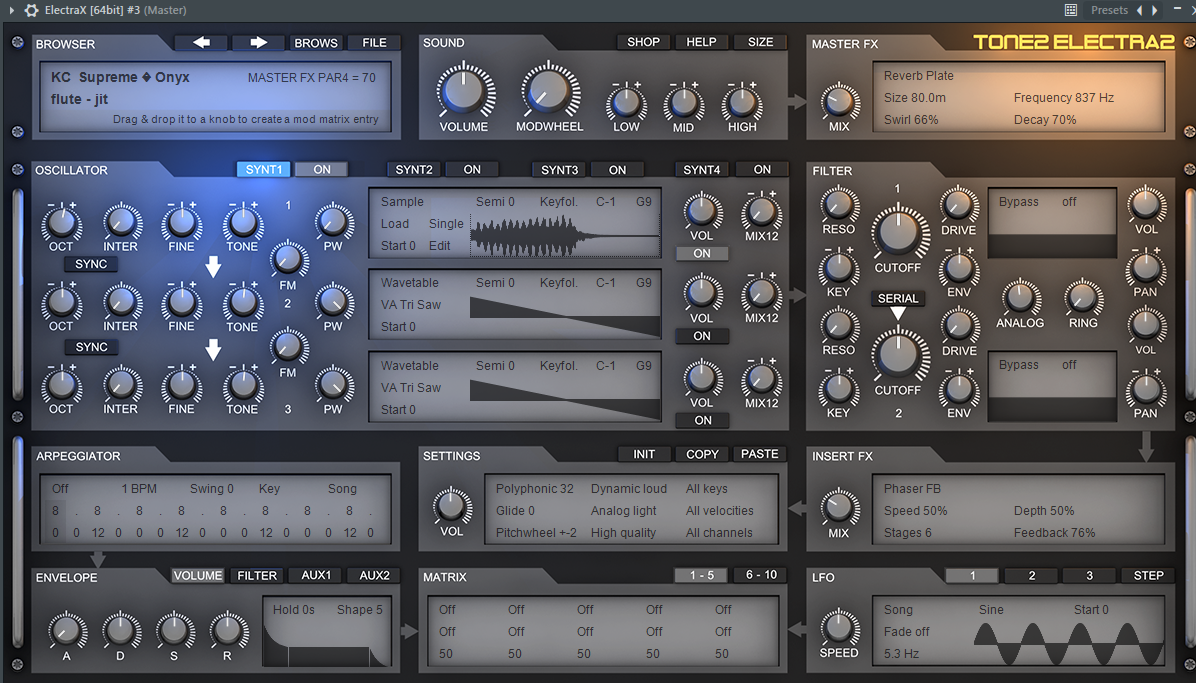Screen dimensions: 1196x683
Task: Open Reverb Plate effect type selector
Action: coord(918,76)
